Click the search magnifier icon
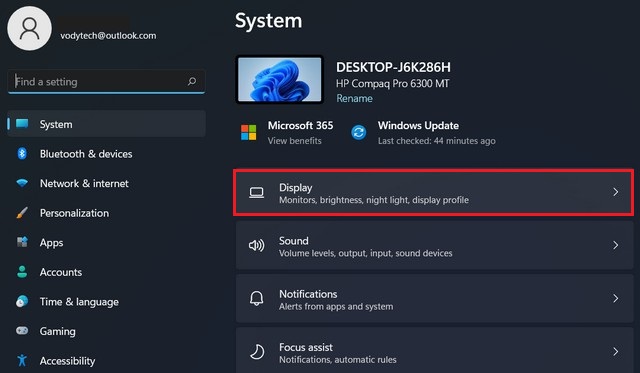 (x=191, y=82)
